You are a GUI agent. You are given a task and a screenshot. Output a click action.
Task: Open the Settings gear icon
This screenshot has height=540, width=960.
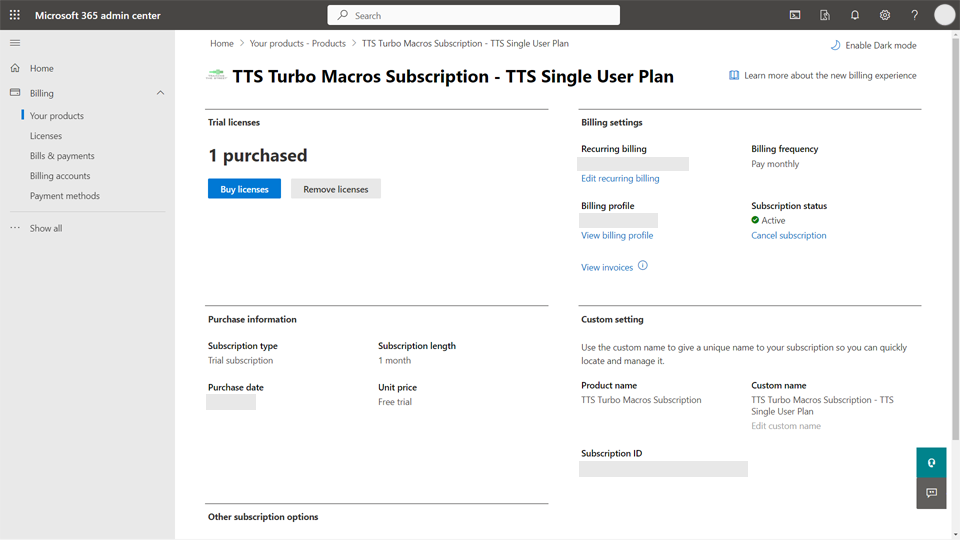pyautogui.click(x=885, y=15)
